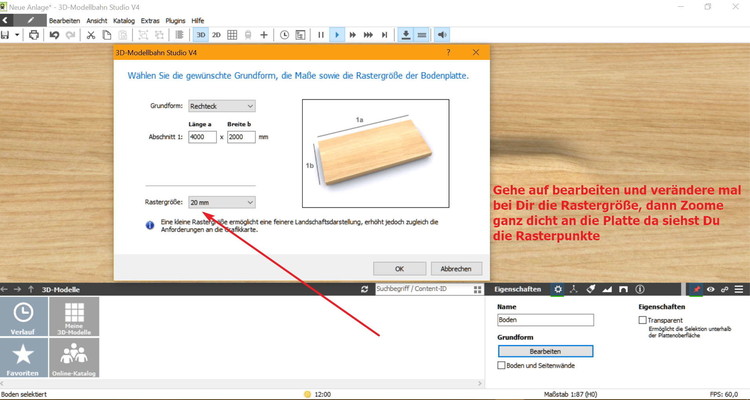Viewport: 750px width, 400px height.
Task: Open the Plugins menu
Action: tap(175, 21)
